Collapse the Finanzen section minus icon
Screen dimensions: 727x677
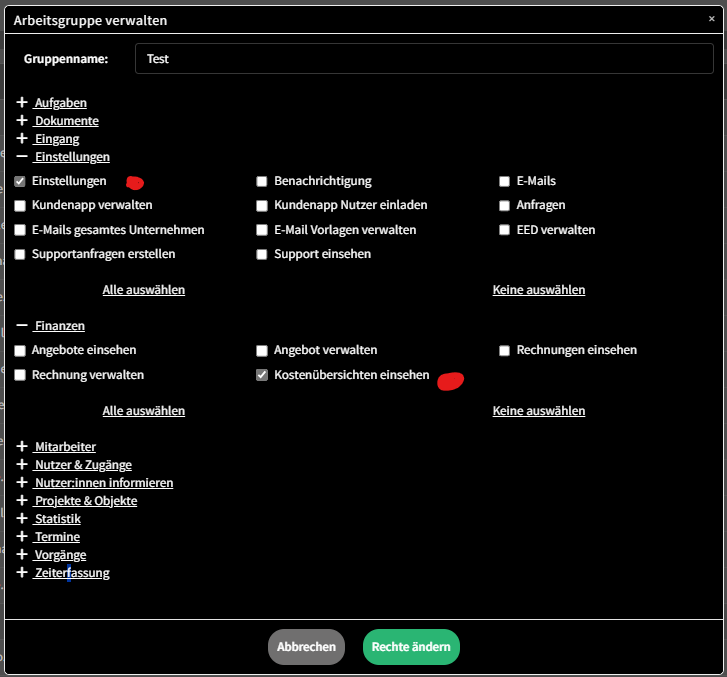(x=22, y=326)
